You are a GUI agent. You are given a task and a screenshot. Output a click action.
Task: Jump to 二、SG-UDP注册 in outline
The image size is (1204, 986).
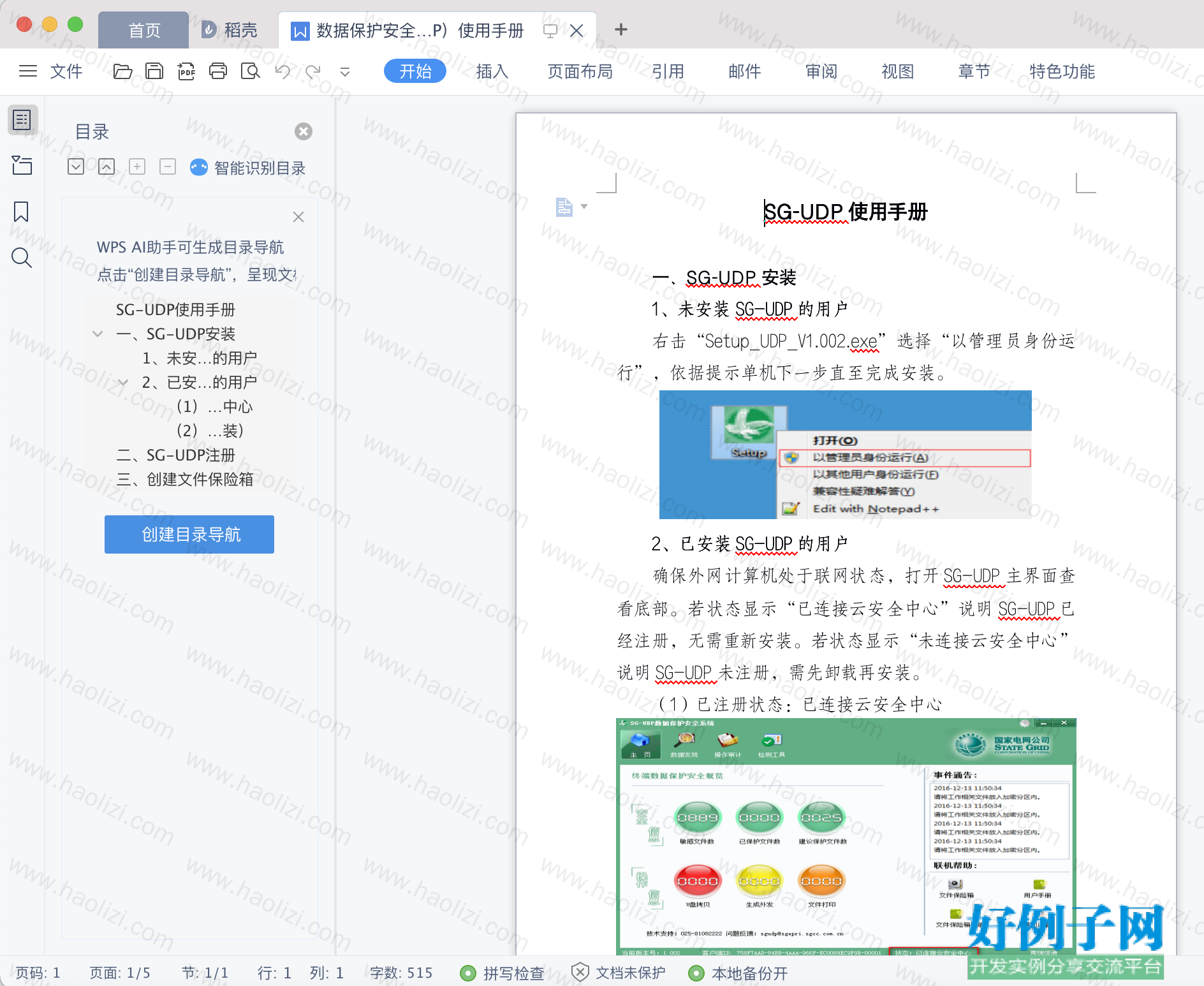point(175,455)
